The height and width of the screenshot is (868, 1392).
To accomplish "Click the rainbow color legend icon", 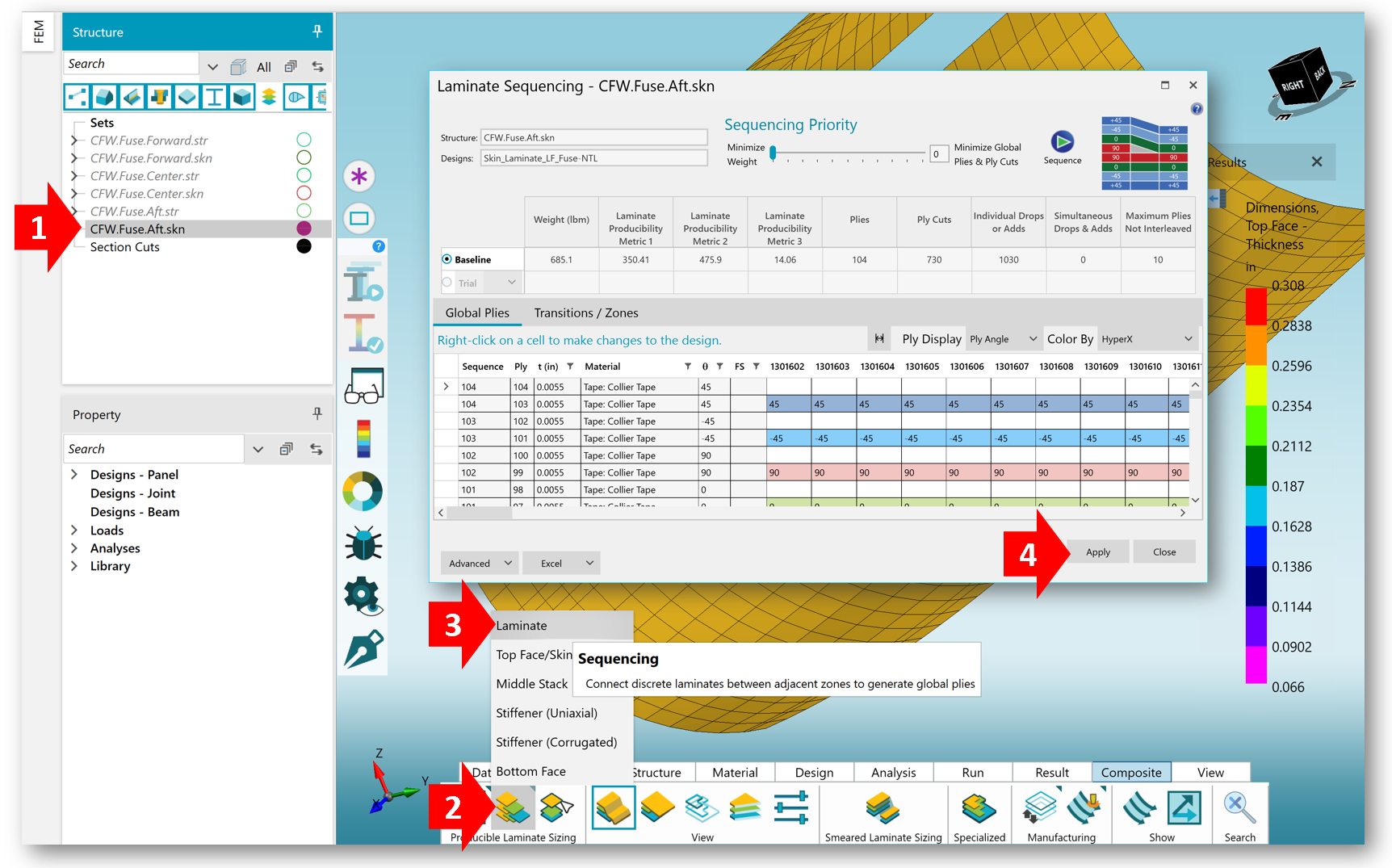I will (363, 438).
